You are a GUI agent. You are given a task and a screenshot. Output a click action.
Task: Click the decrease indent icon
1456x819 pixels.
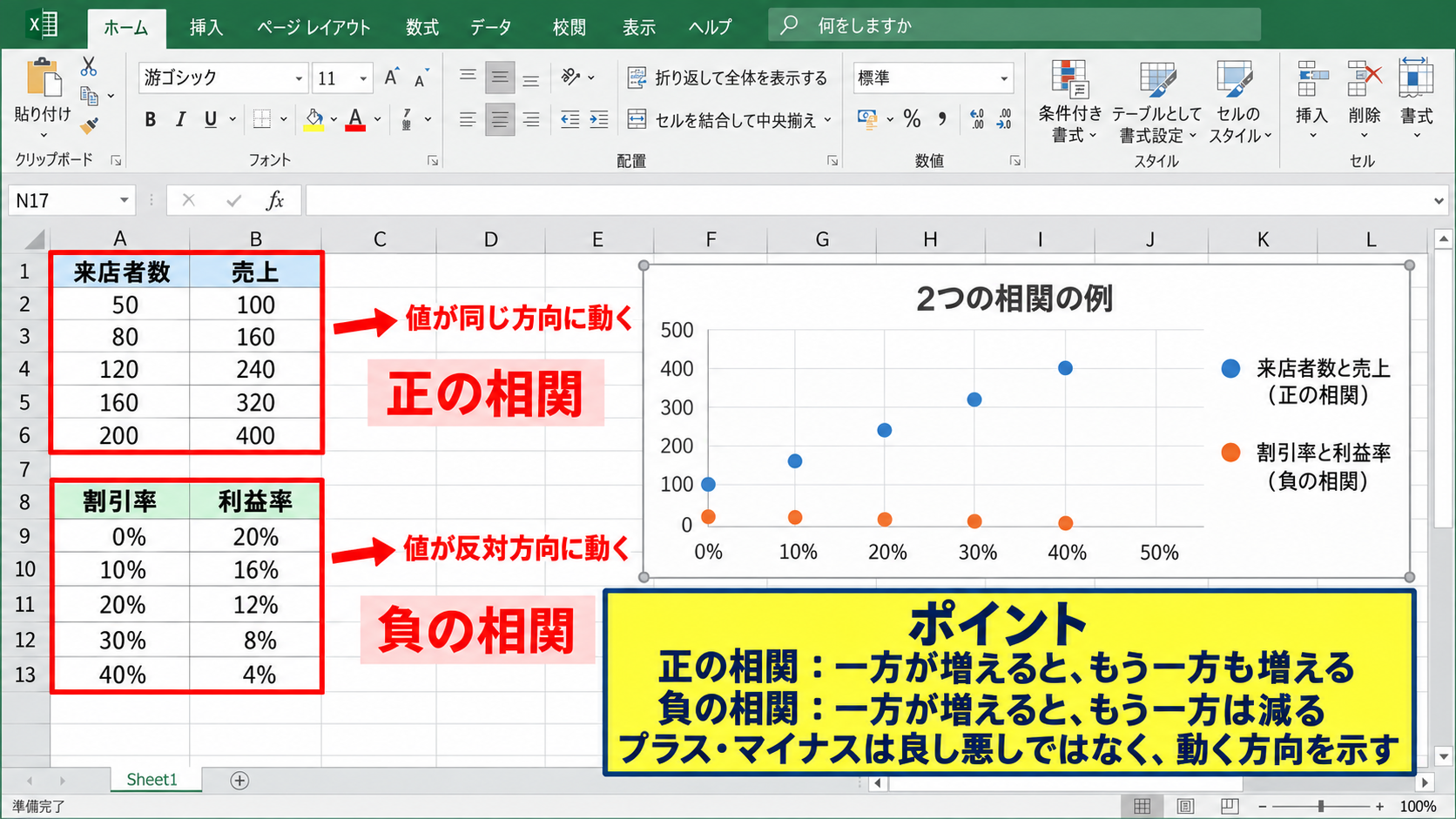pyautogui.click(x=570, y=119)
